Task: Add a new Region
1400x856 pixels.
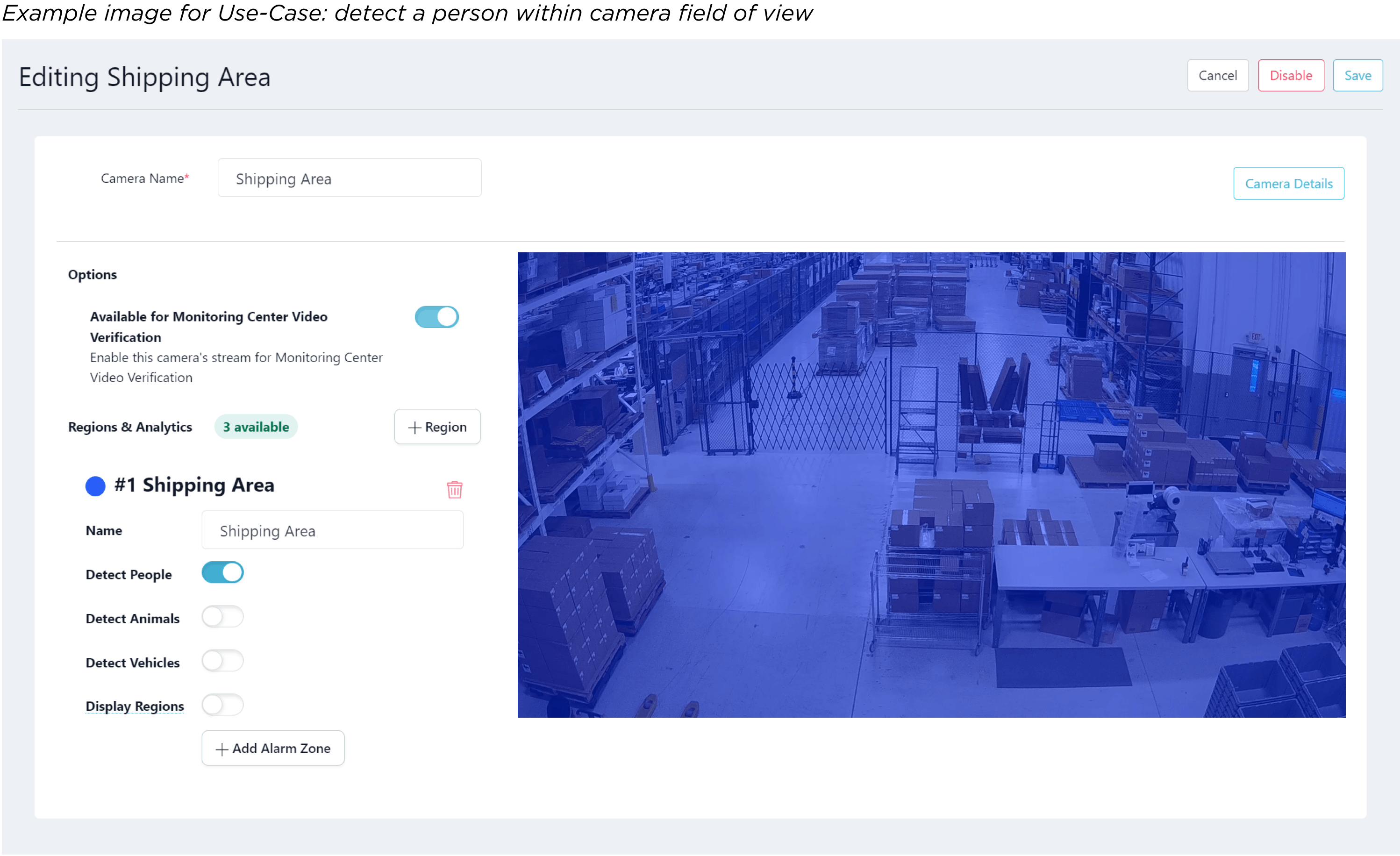Action: (437, 427)
